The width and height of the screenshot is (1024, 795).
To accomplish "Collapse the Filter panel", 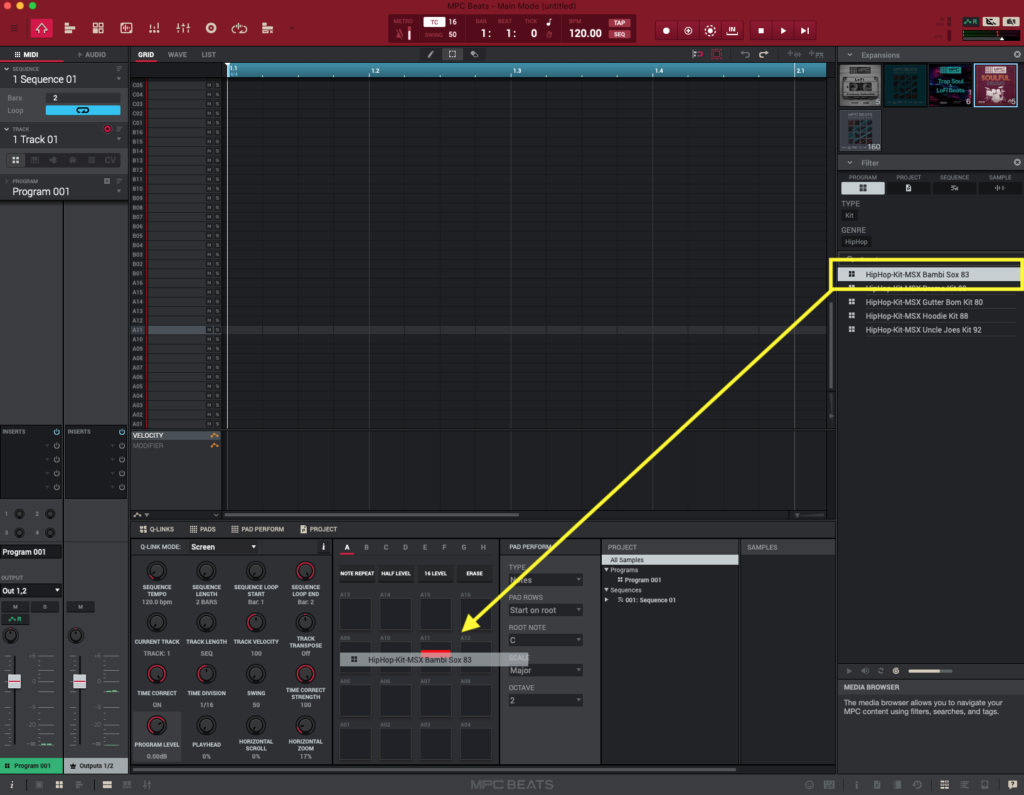I will [850, 163].
